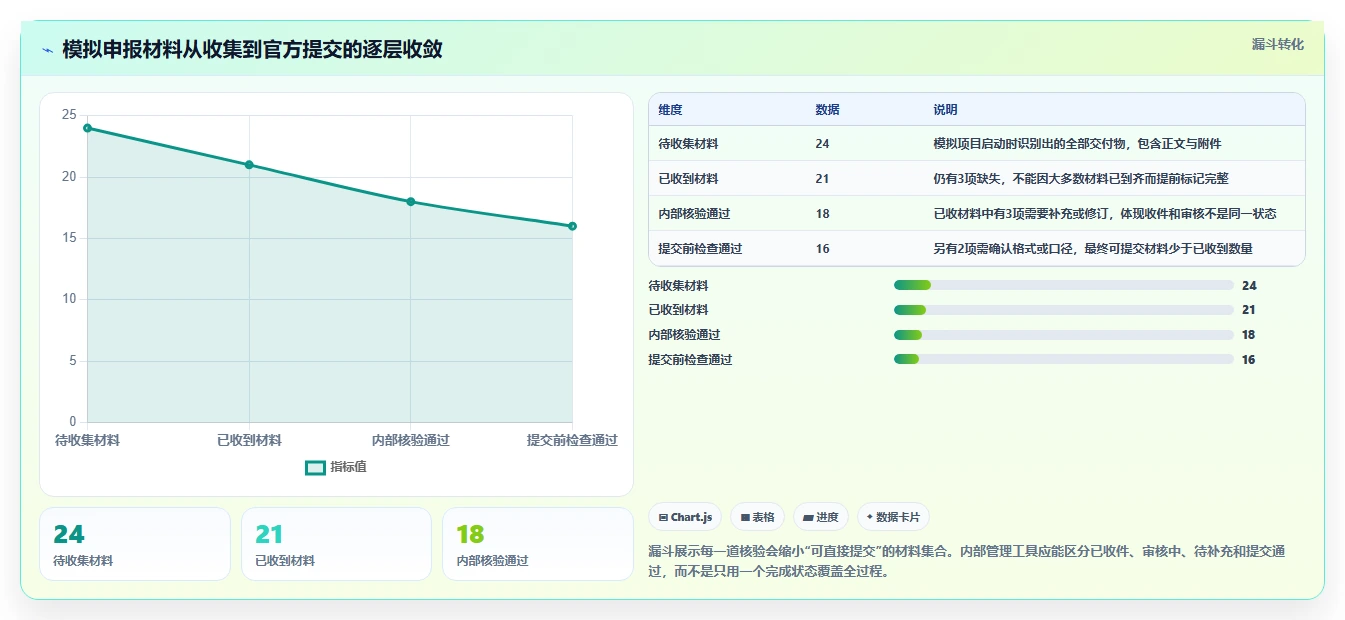Click the 待收集材料 progress bar
This screenshot has height=620, width=1345.
pos(1063,285)
